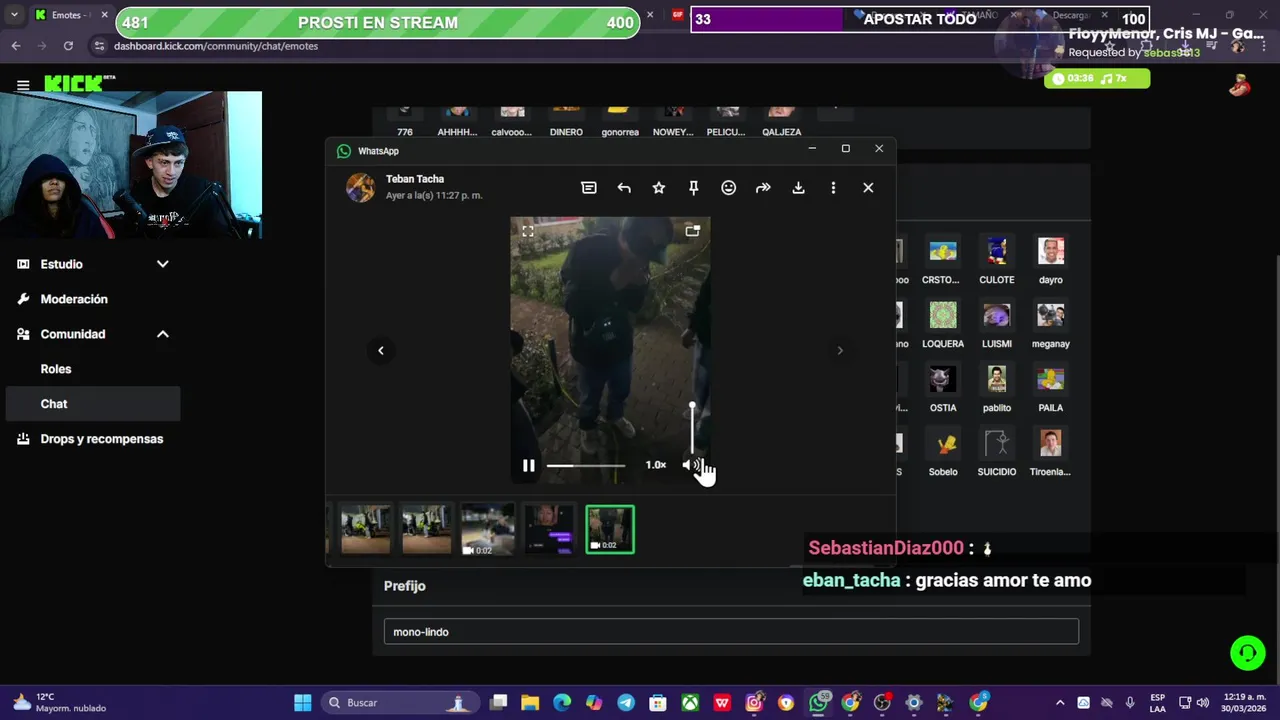Open WhatsApp from the taskbar
Screen dimensions: 1280x720
pyautogui.click(x=819, y=703)
